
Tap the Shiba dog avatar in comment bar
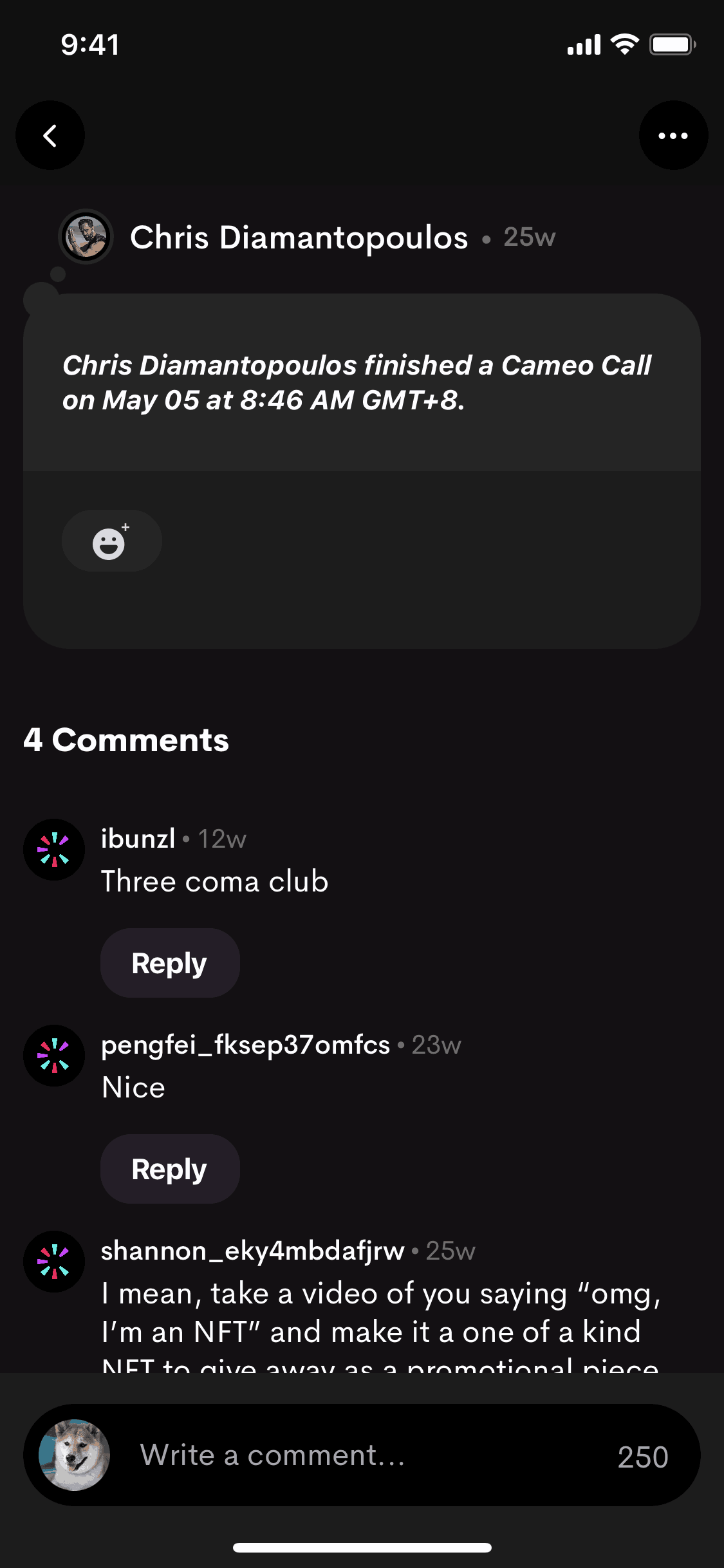pyautogui.click(x=74, y=1455)
